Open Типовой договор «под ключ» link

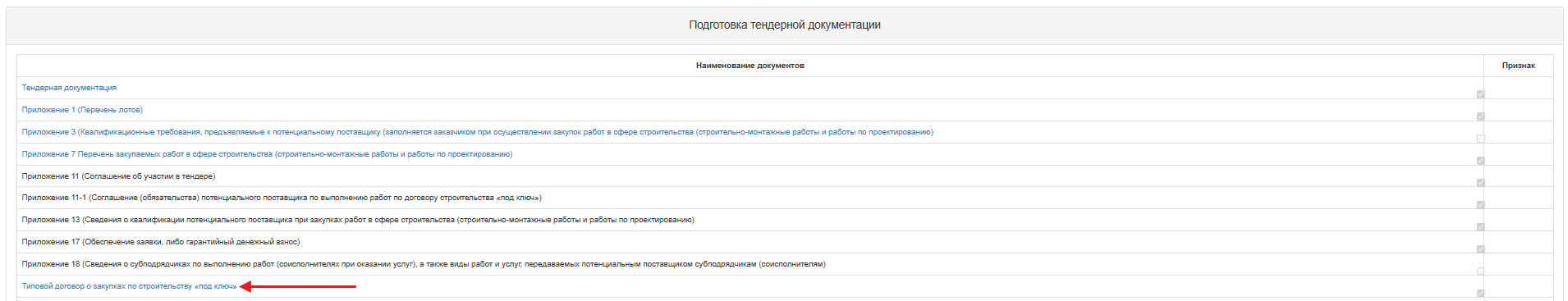[x=129, y=286]
